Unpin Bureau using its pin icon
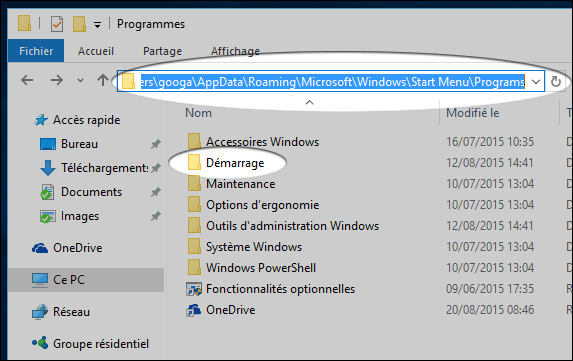573x361 pixels. tap(156, 144)
